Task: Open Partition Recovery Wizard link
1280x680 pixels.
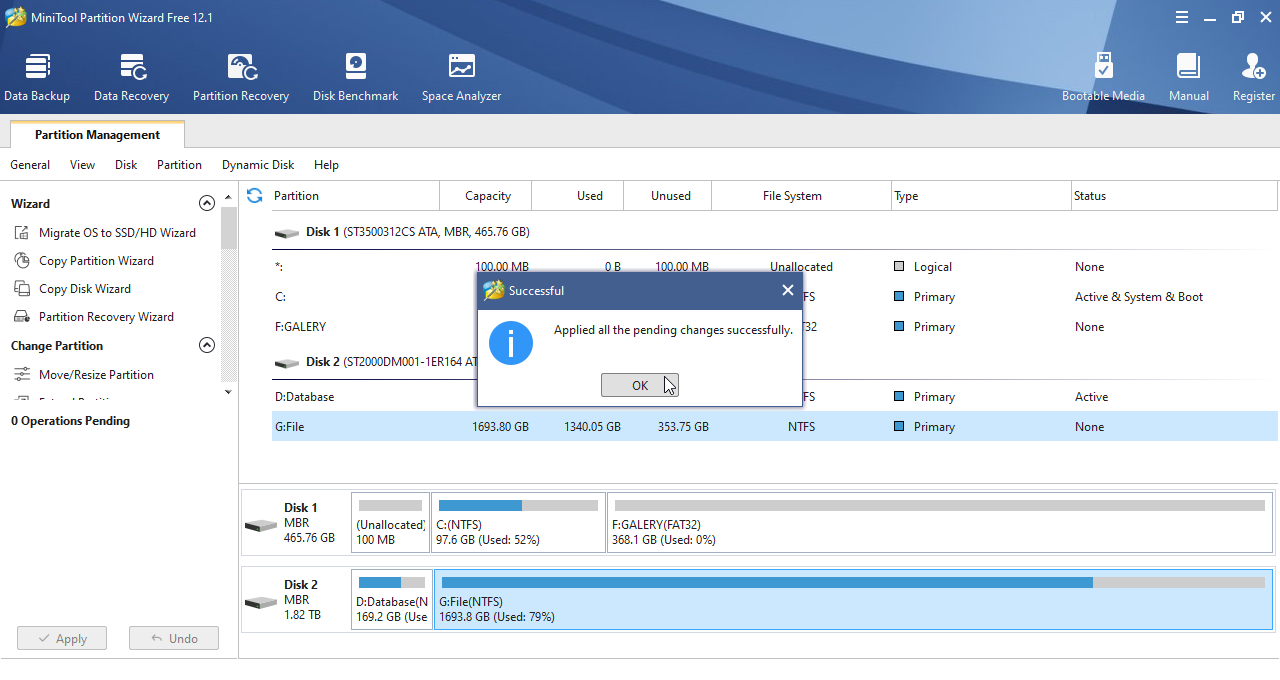Action: pos(106,317)
